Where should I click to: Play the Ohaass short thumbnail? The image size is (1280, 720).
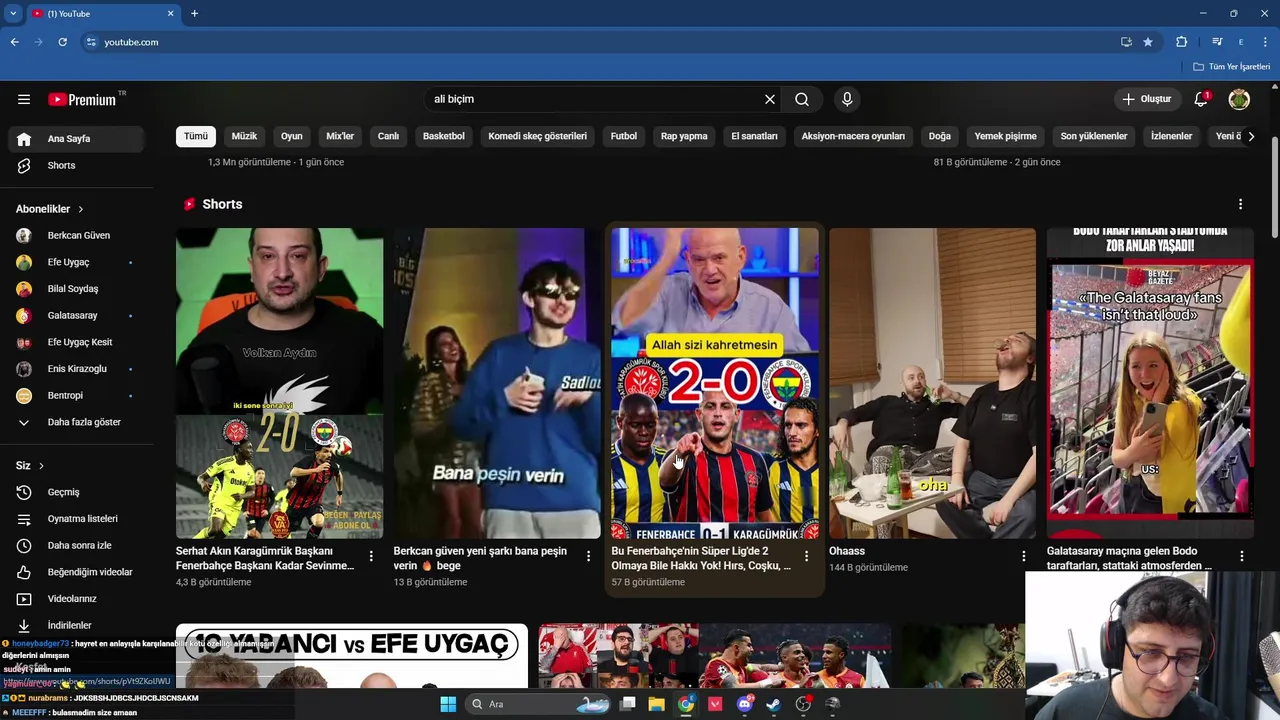(932, 383)
